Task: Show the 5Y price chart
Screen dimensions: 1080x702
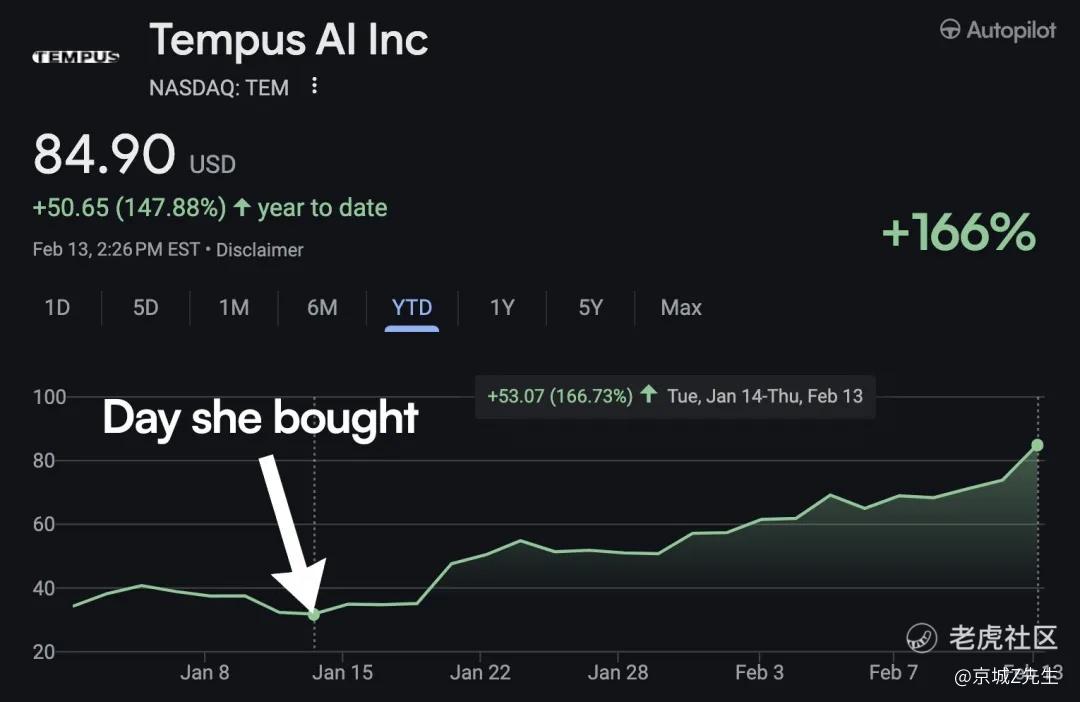Action: coord(591,308)
